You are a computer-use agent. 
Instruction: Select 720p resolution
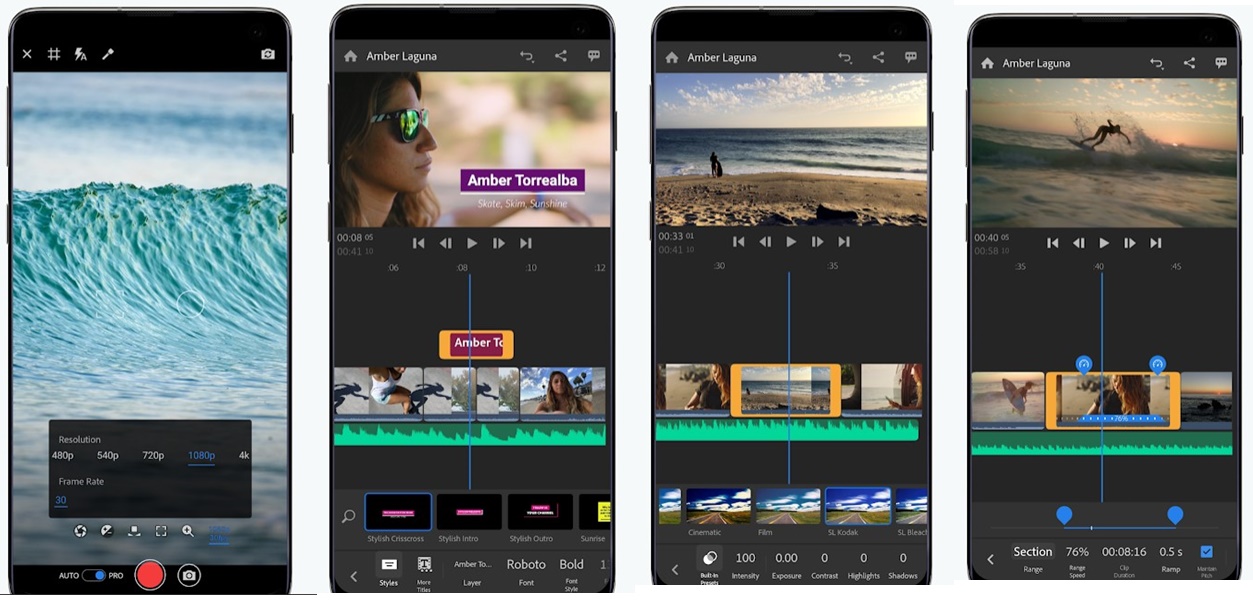pos(153,455)
